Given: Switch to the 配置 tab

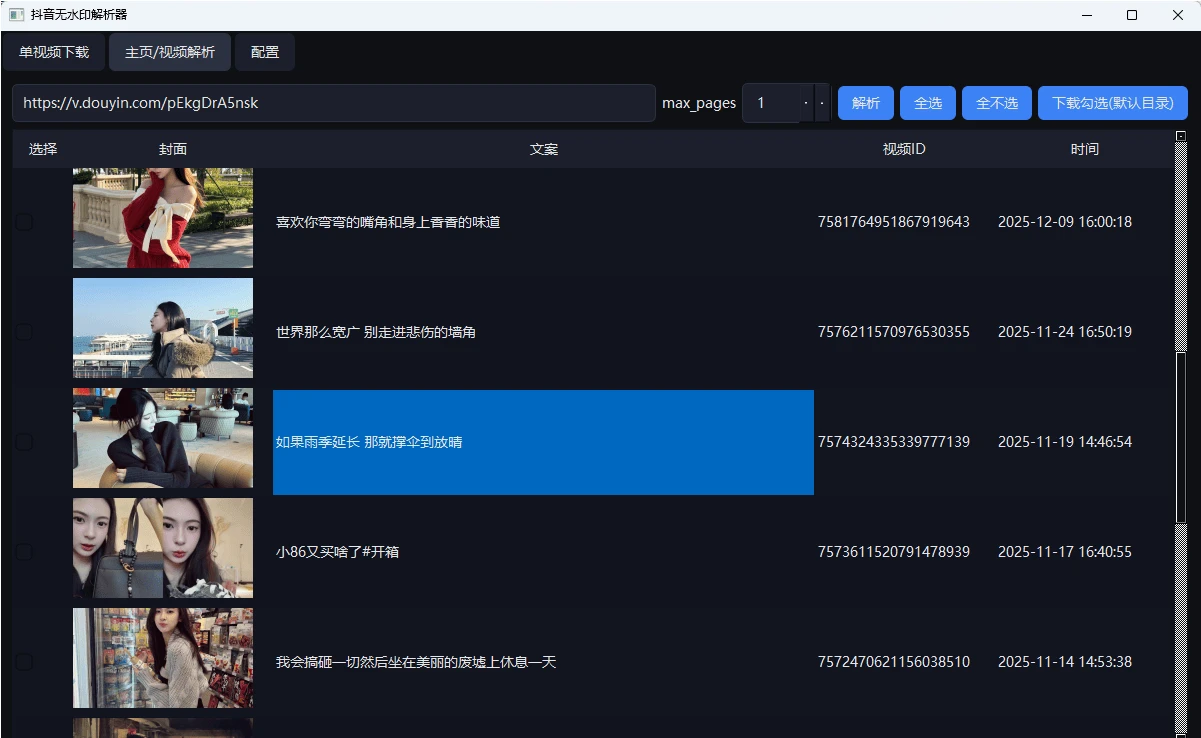Looking at the screenshot, I should [x=264, y=51].
